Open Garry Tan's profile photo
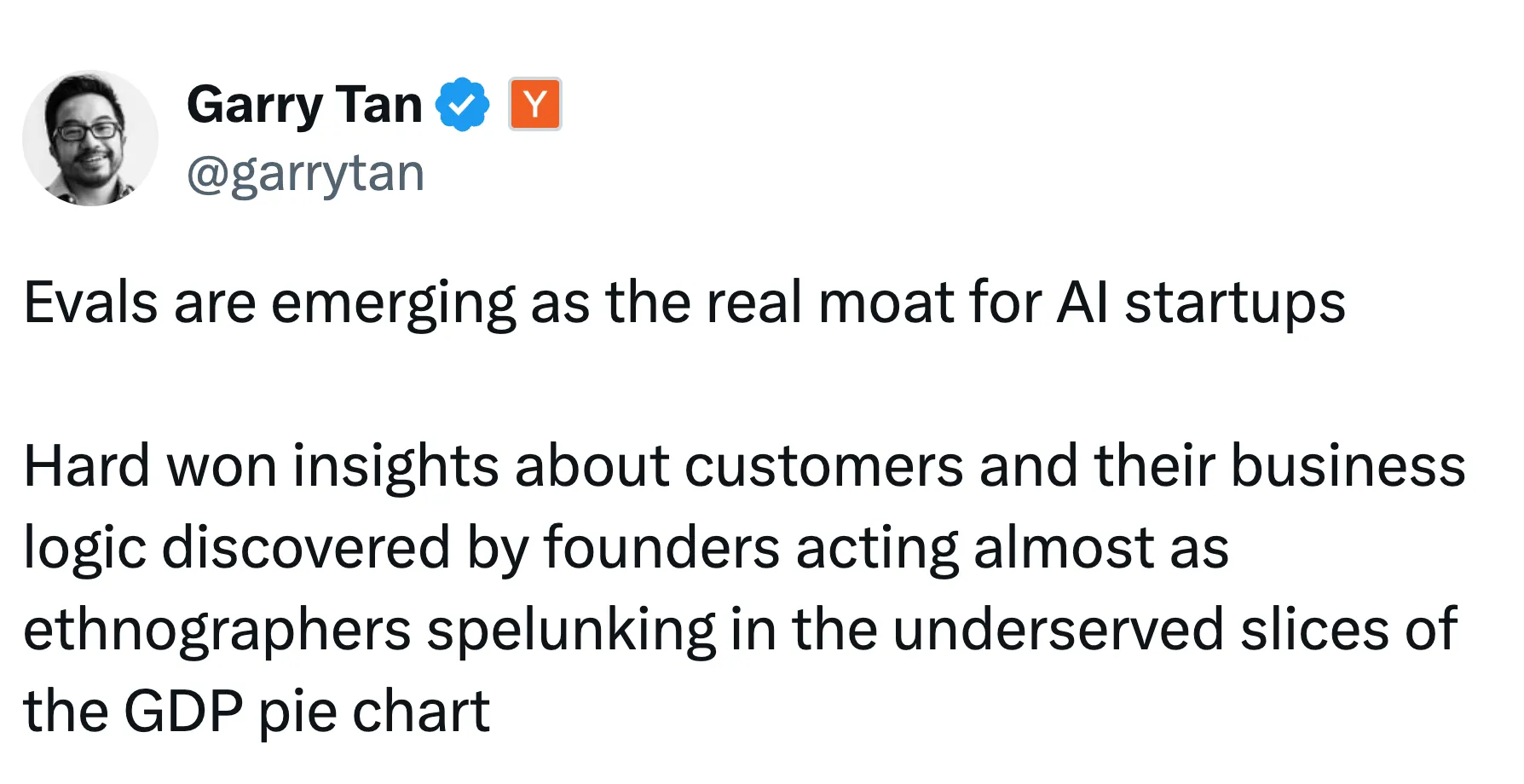The image size is (1524, 784). coord(90,138)
